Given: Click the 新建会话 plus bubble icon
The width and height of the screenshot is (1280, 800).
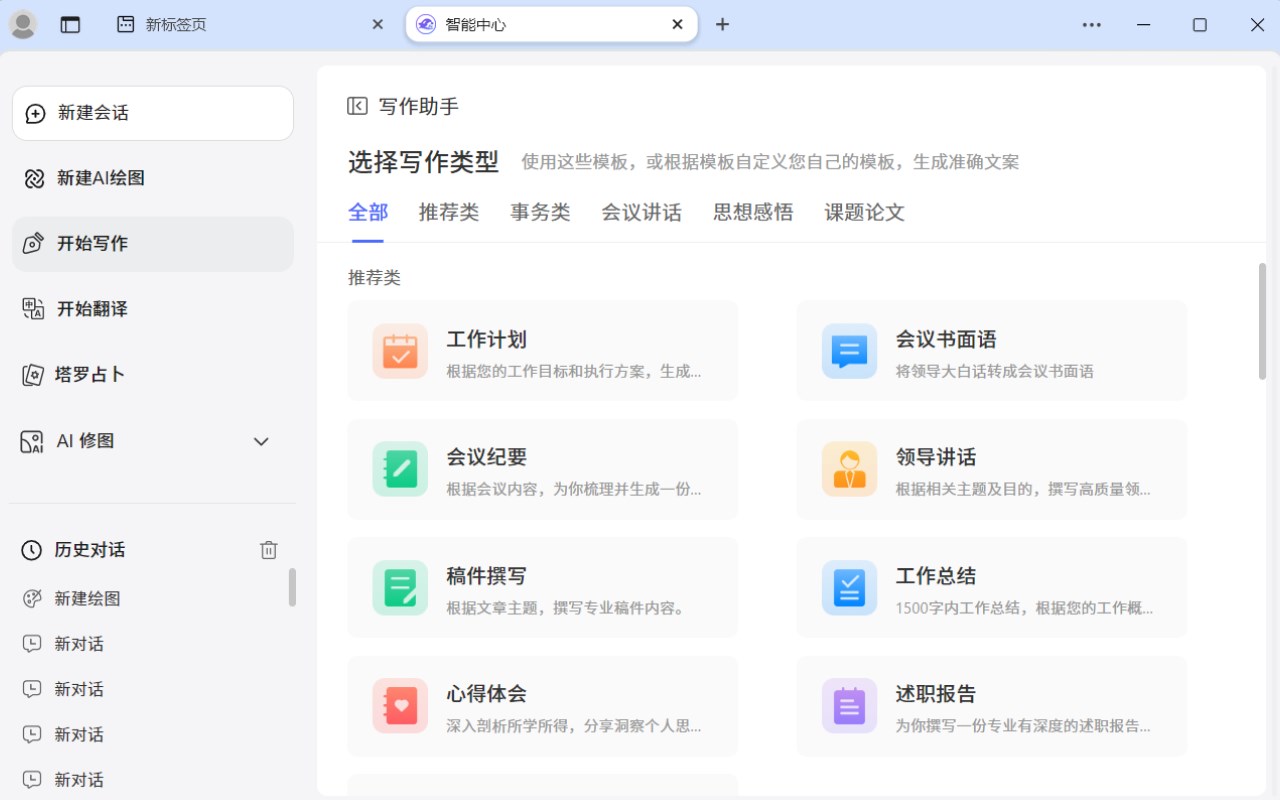Looking at the screenshot, I should [35, 114].
